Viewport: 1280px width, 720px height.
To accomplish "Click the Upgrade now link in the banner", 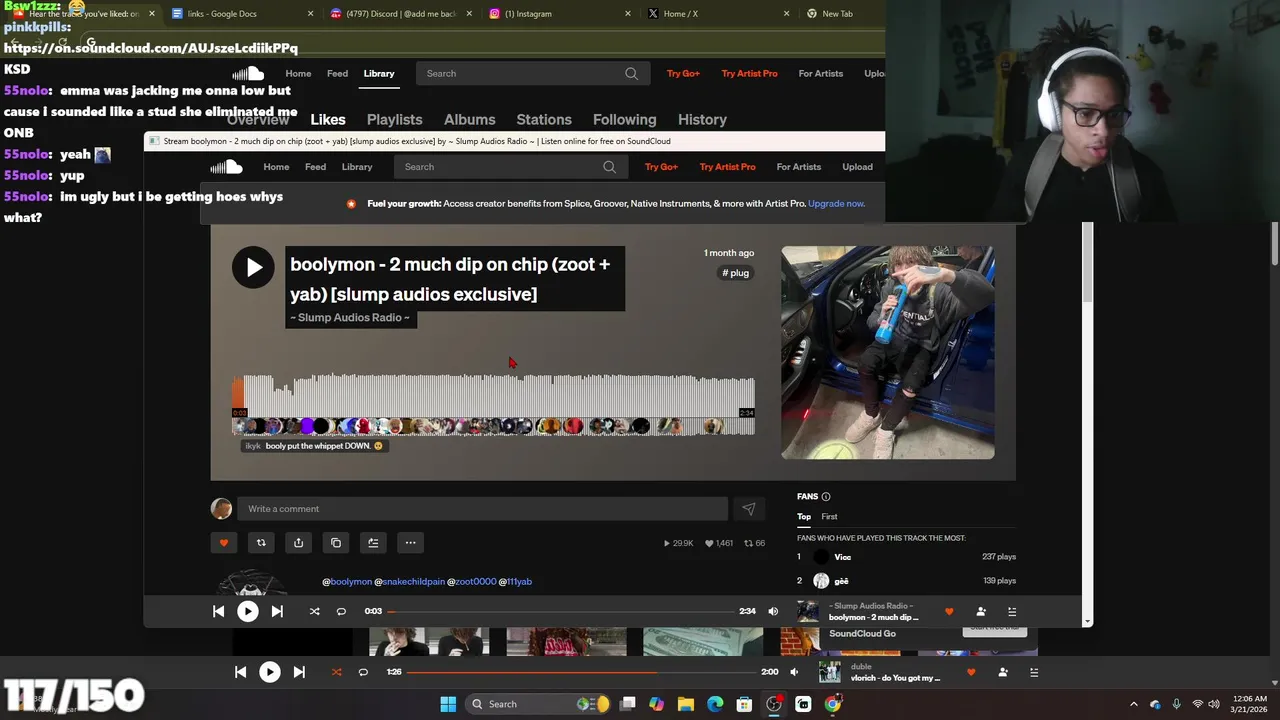I will [836, 204].
